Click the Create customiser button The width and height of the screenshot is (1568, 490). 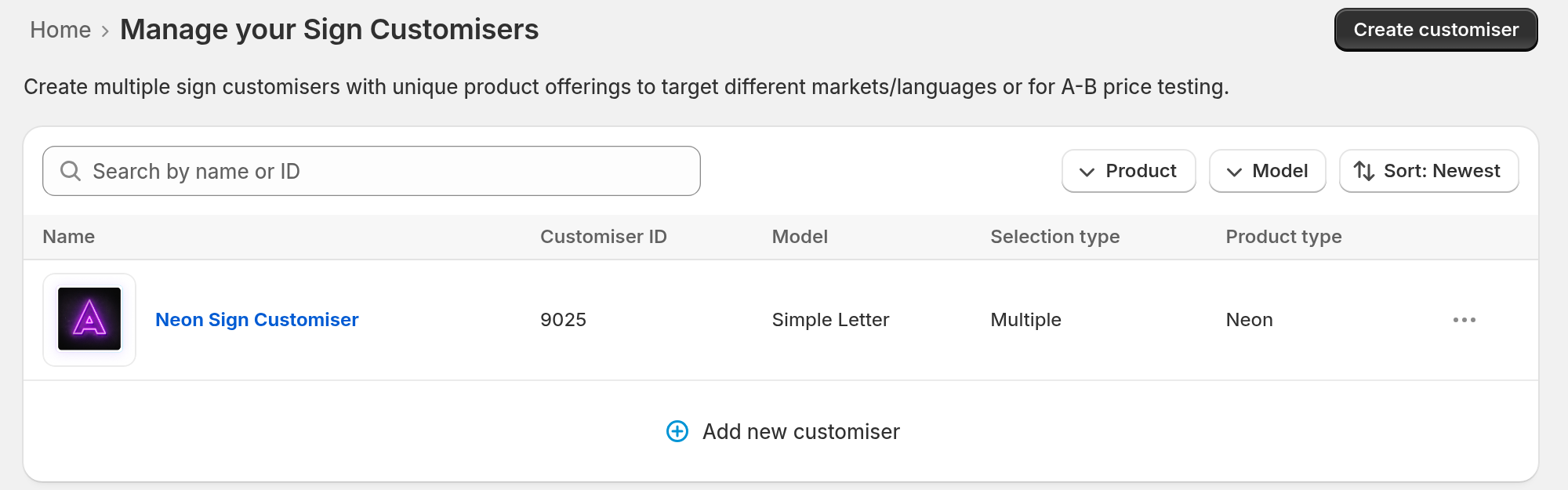click(x=1436, y=30)
